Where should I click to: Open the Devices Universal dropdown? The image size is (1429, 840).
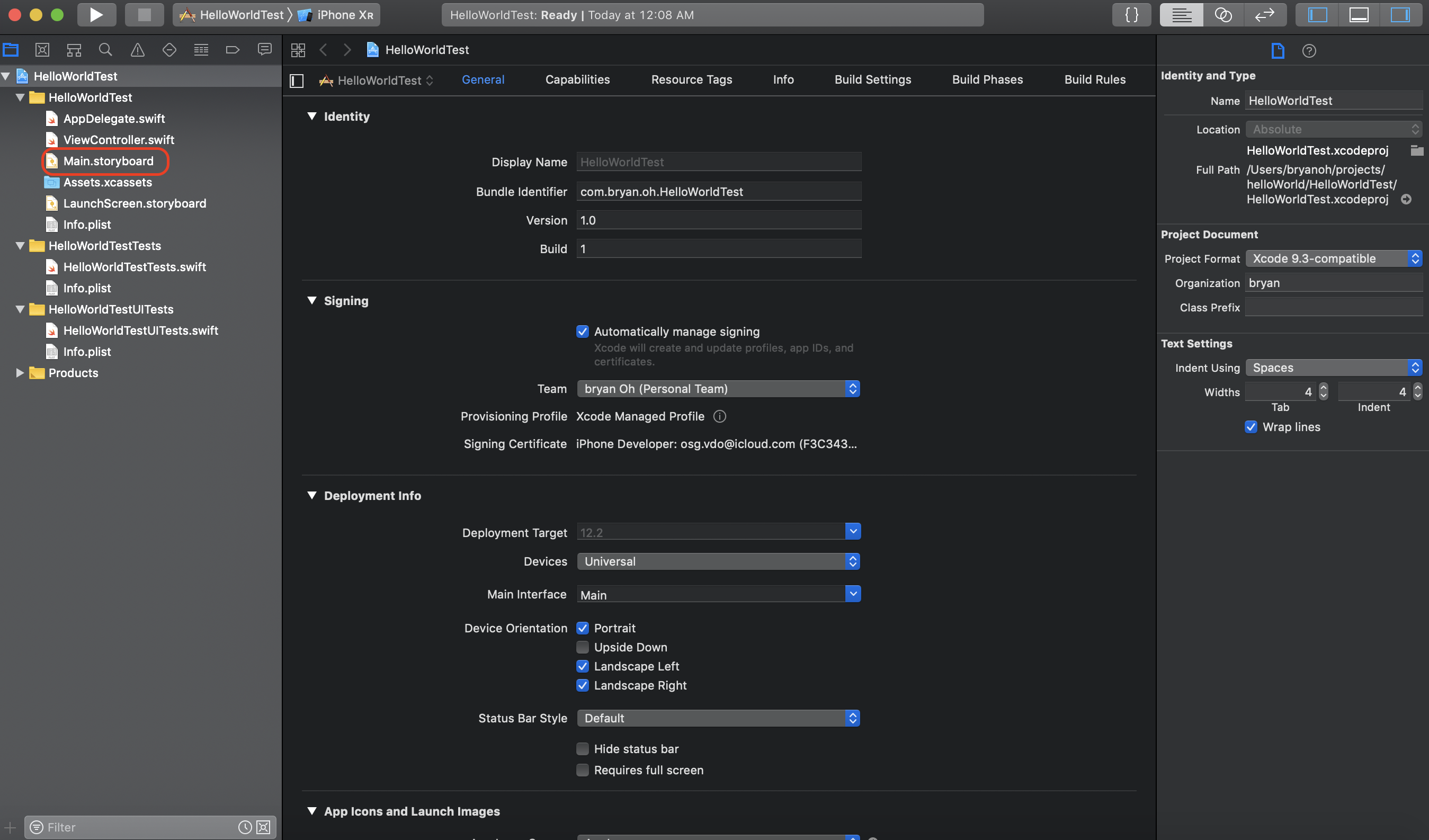[718, 561]
